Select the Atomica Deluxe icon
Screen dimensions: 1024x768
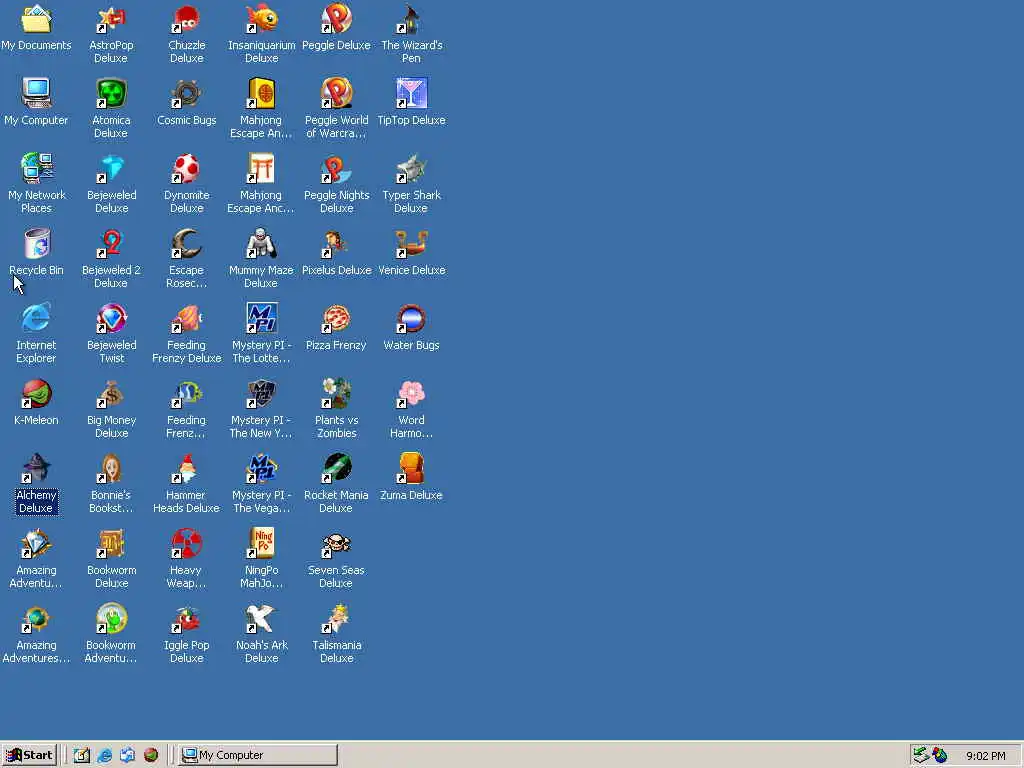click(x=112, y=93)
